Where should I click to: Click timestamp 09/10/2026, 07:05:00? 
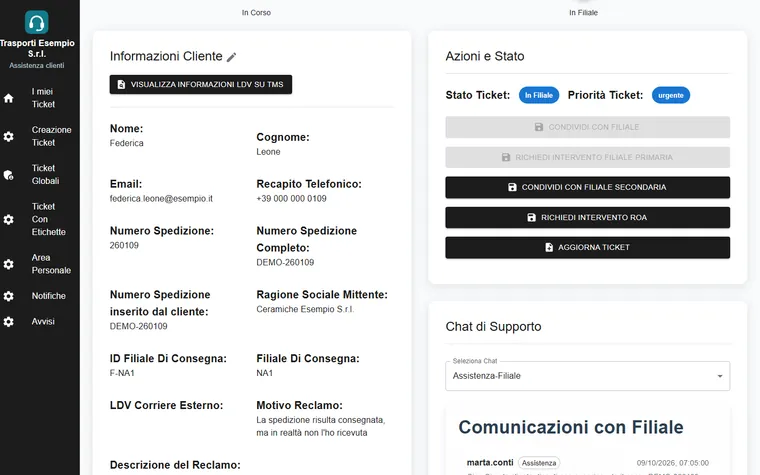[x=673, y=463]
